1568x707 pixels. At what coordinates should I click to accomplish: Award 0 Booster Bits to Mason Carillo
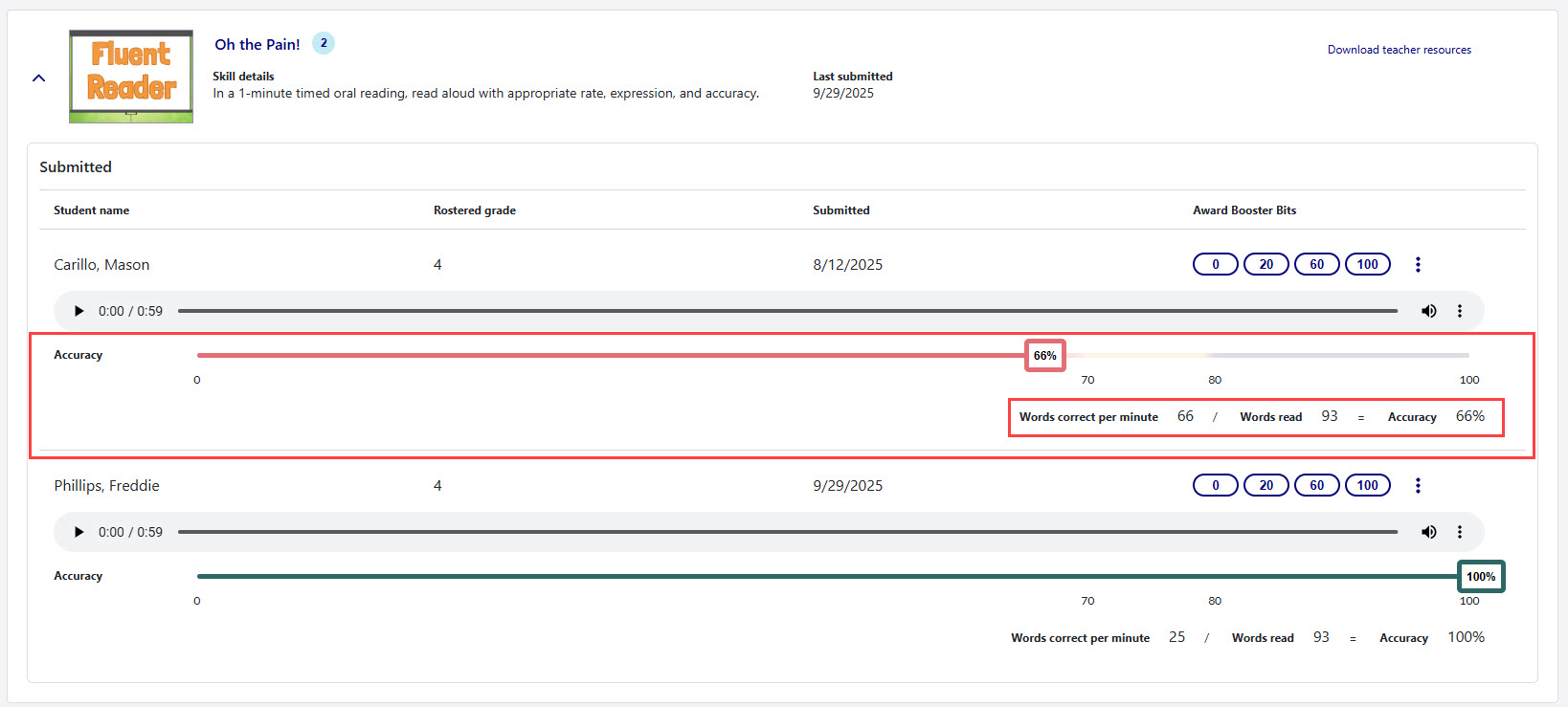(x=1216, y=264)
